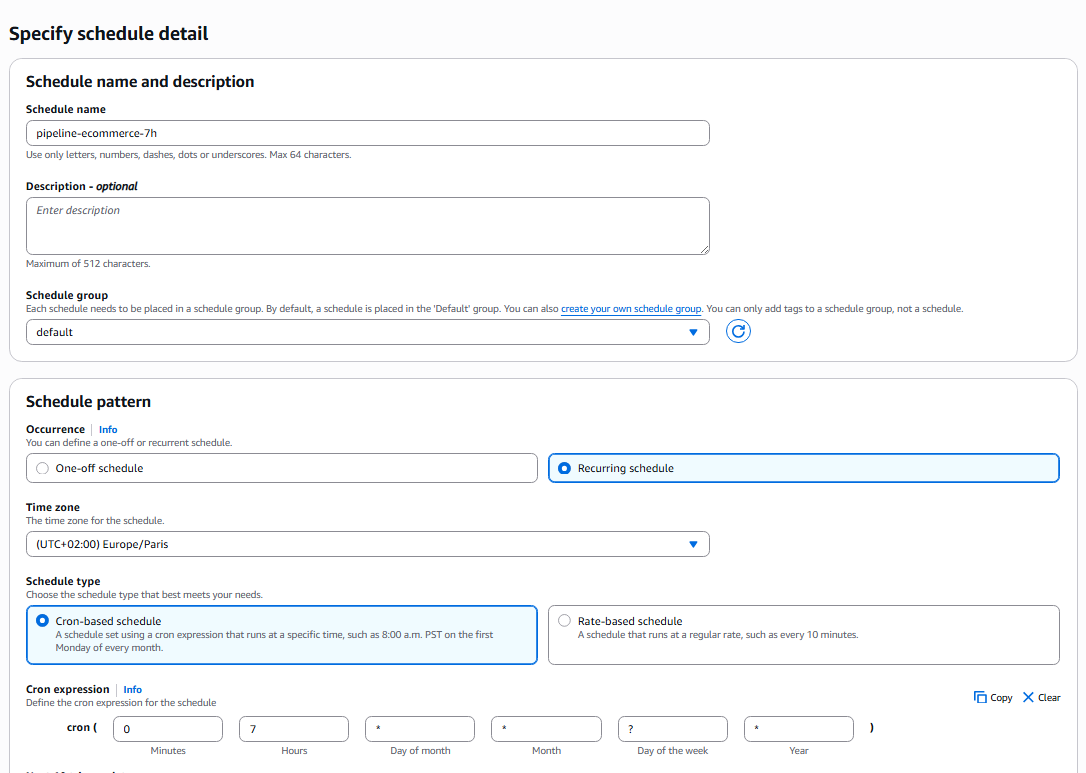Open the Time zone dropdown

click(368, 544)
